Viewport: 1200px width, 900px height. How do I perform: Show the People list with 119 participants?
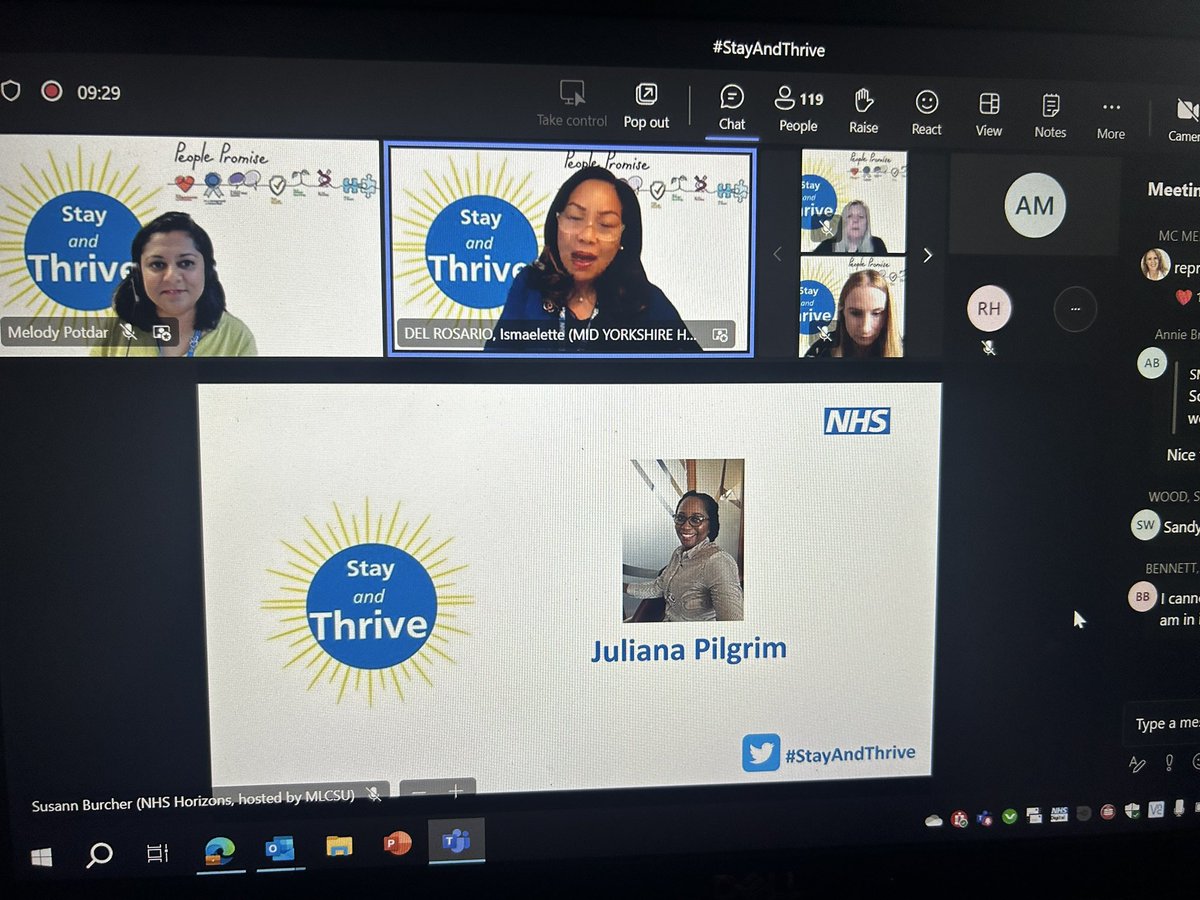pos(798,108)
